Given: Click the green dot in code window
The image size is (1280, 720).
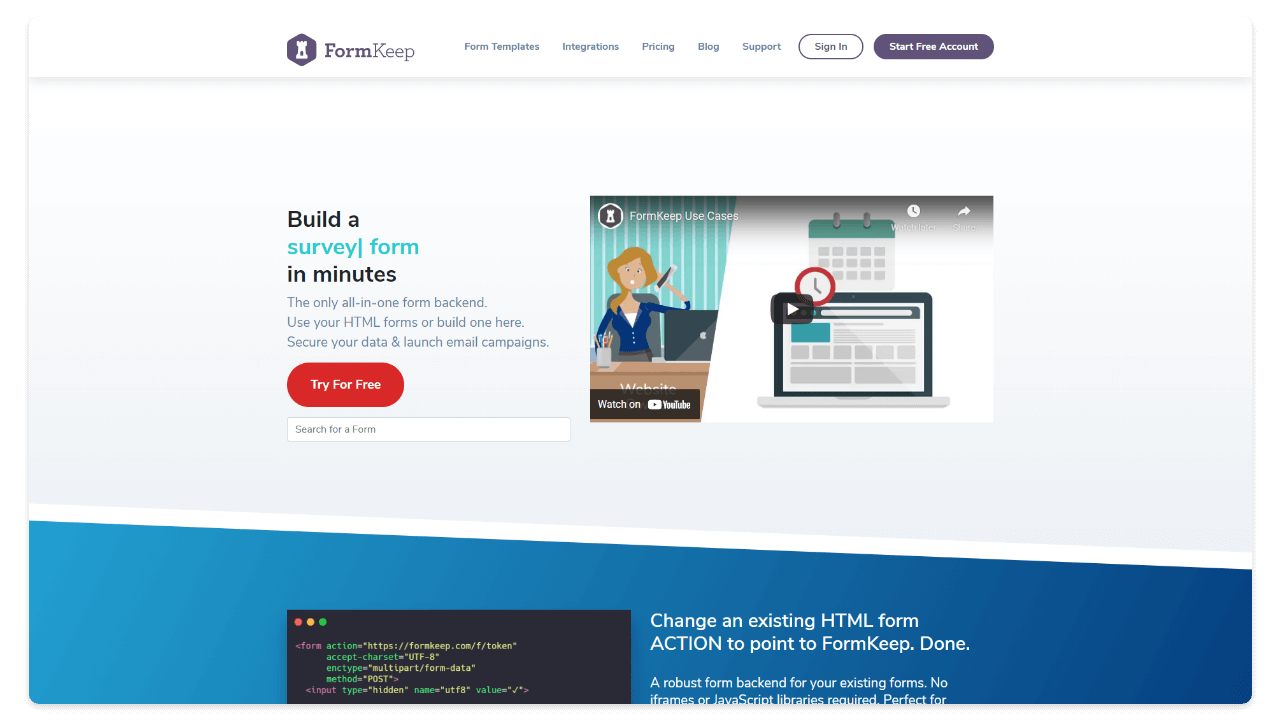Looking at the screenshot, I should [322, 622].
